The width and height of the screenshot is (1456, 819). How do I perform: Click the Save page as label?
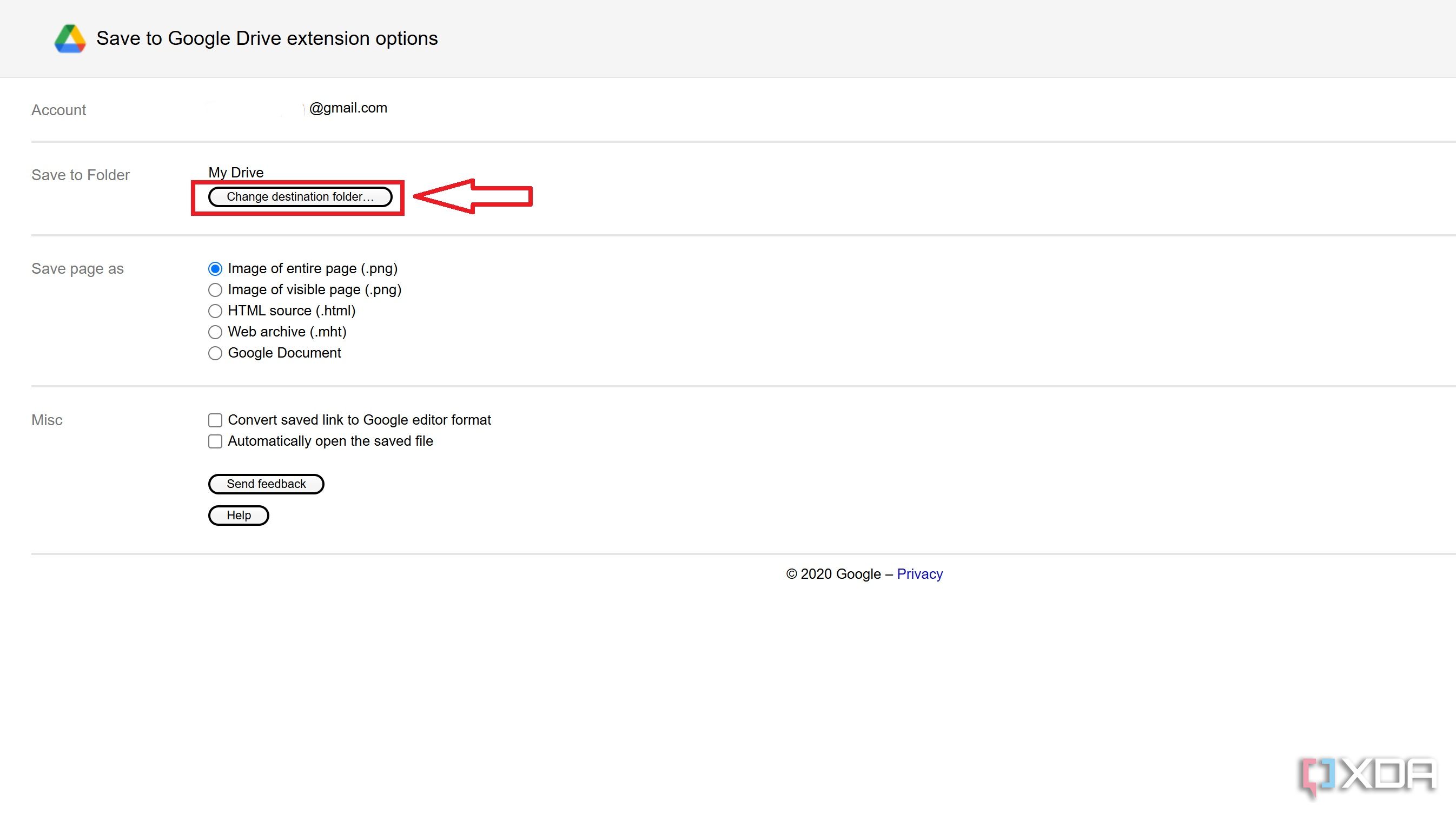tap(77, 268)
